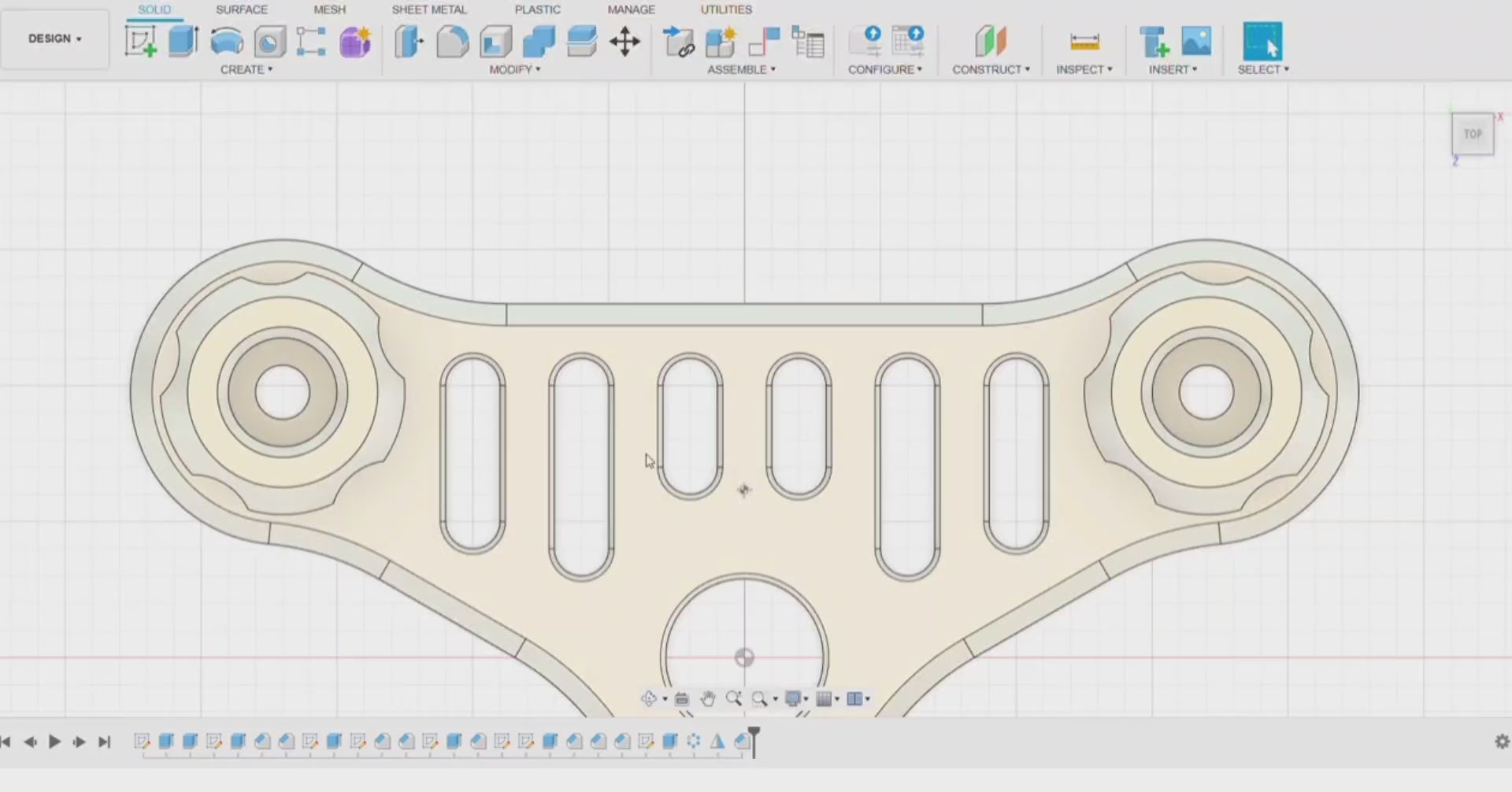Choose the Revolve tool in toolbar
This screenshot has height=792, width=1512.
[227, 42]
